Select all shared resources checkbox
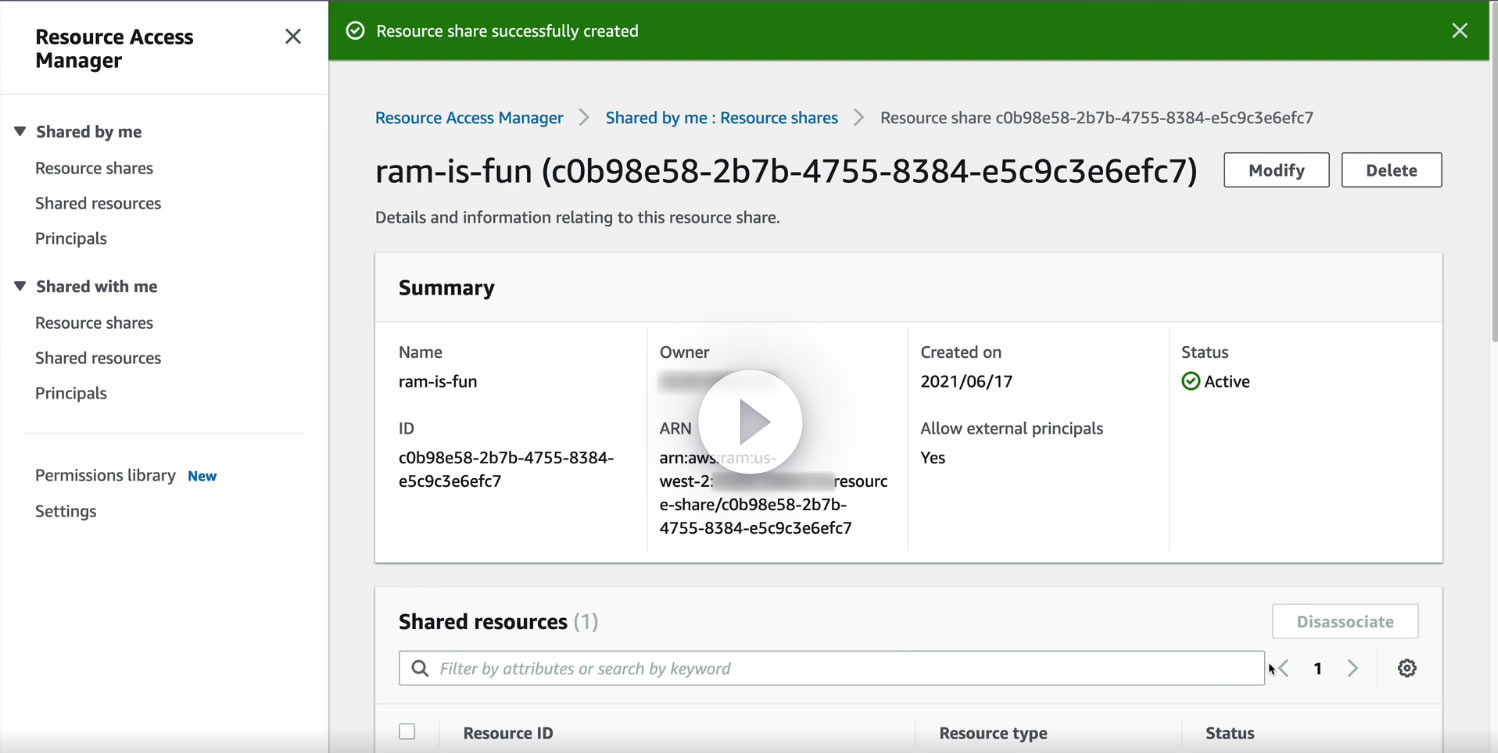This screenshot has height=753, width=1498. [x=407, y=732]
